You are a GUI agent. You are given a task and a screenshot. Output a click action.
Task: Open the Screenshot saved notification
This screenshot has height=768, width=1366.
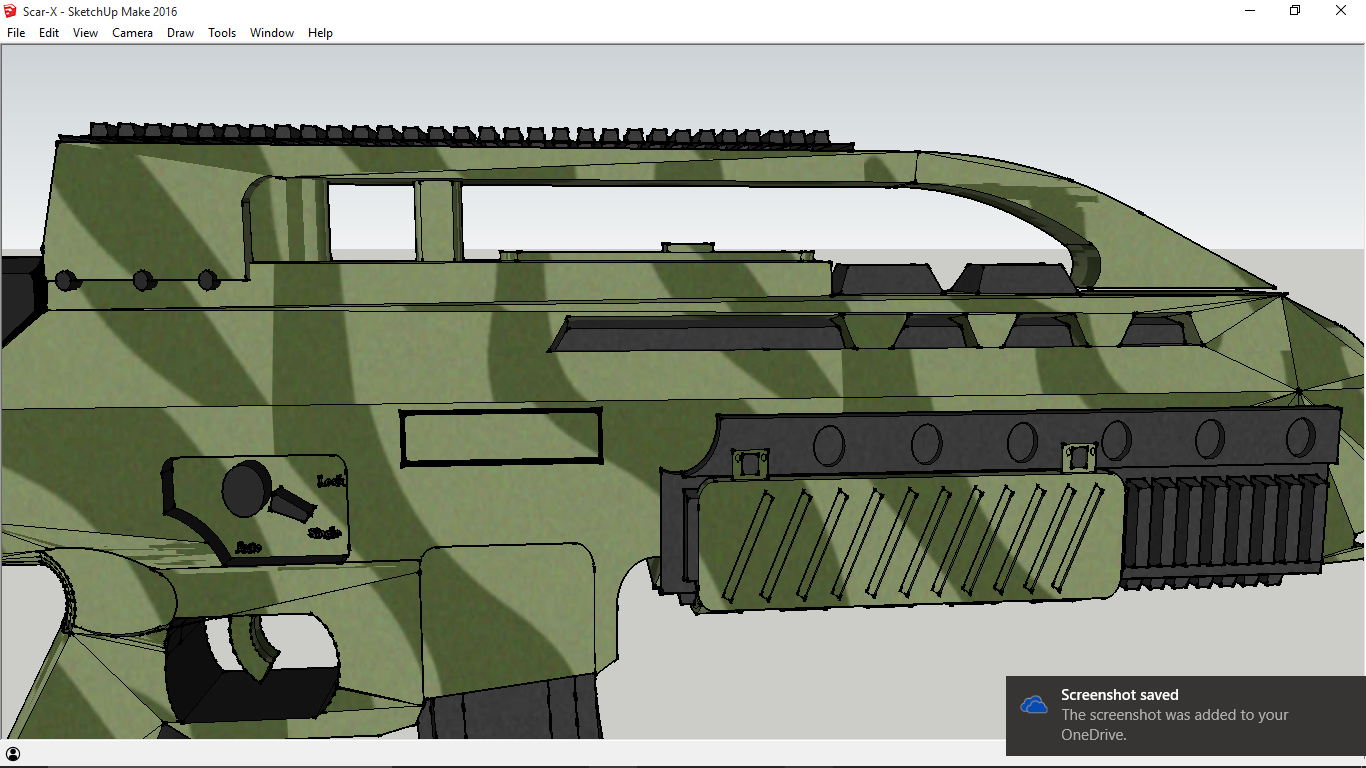1180,715
